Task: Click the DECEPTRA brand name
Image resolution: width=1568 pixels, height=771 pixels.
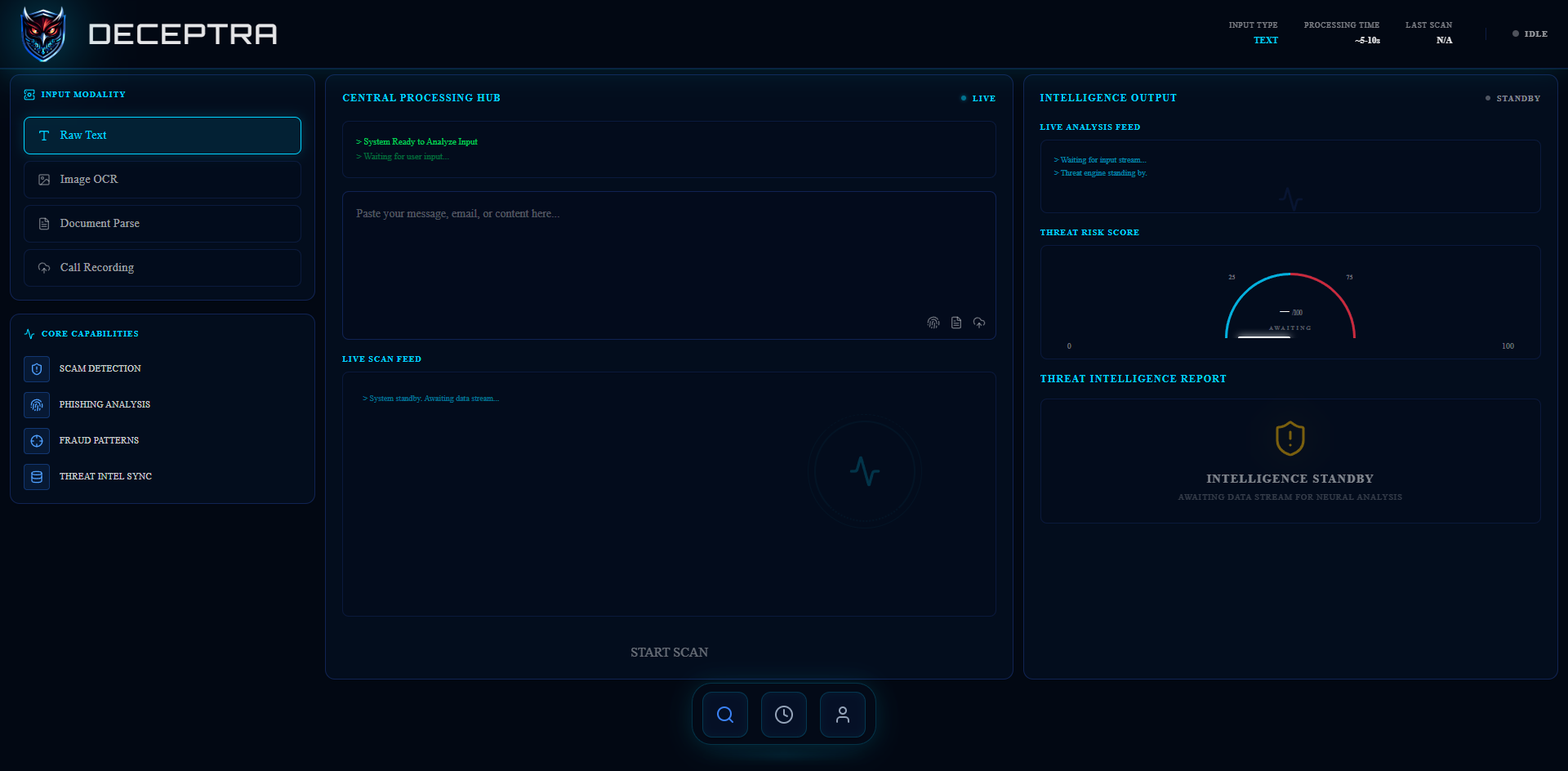Action: pyautogui.click(x=183, y=34)
